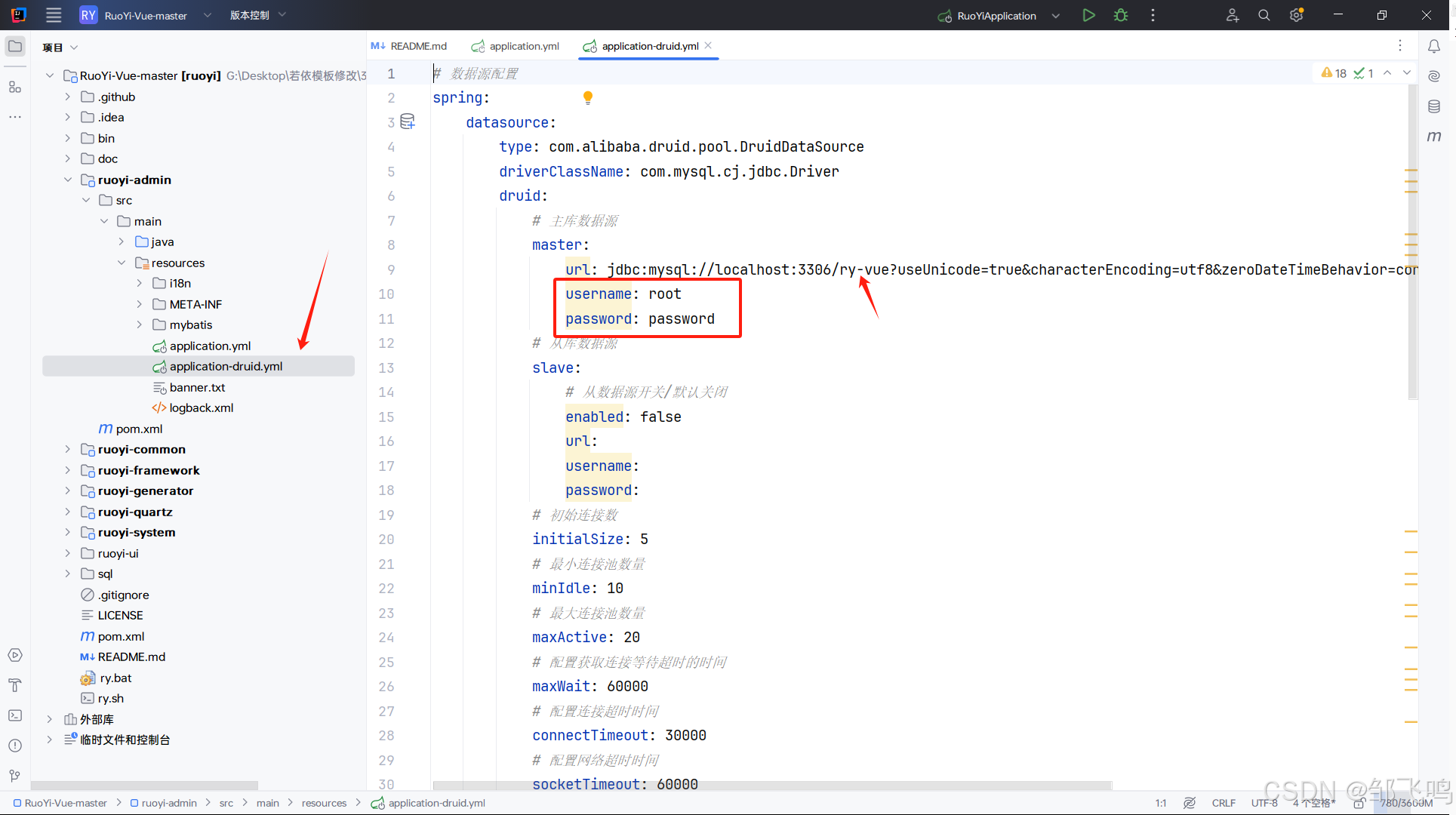Expand the 临时文件和控制台 node
Viewport: 1456px width, 815px height.
(x=49, y=740)
